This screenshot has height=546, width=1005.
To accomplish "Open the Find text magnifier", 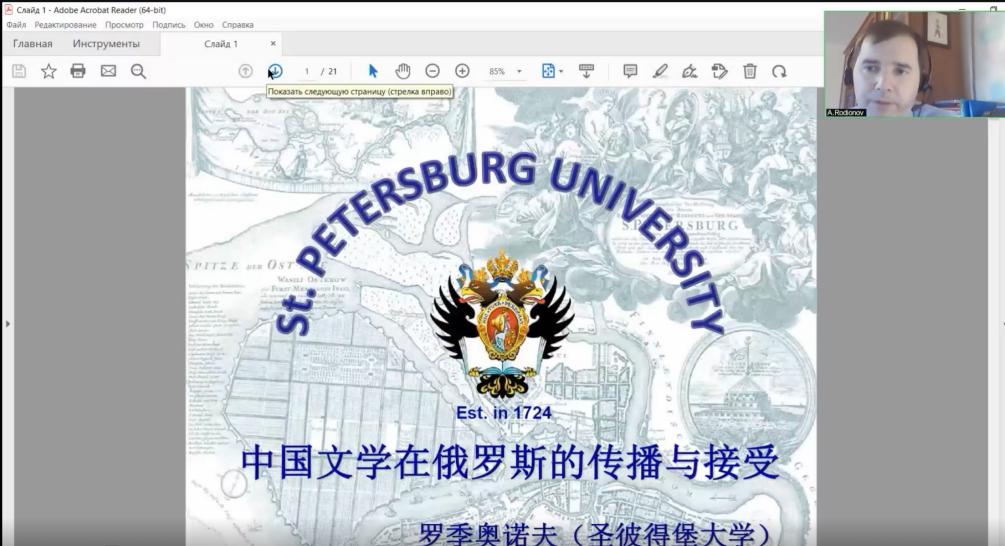I will click(138, 71).
